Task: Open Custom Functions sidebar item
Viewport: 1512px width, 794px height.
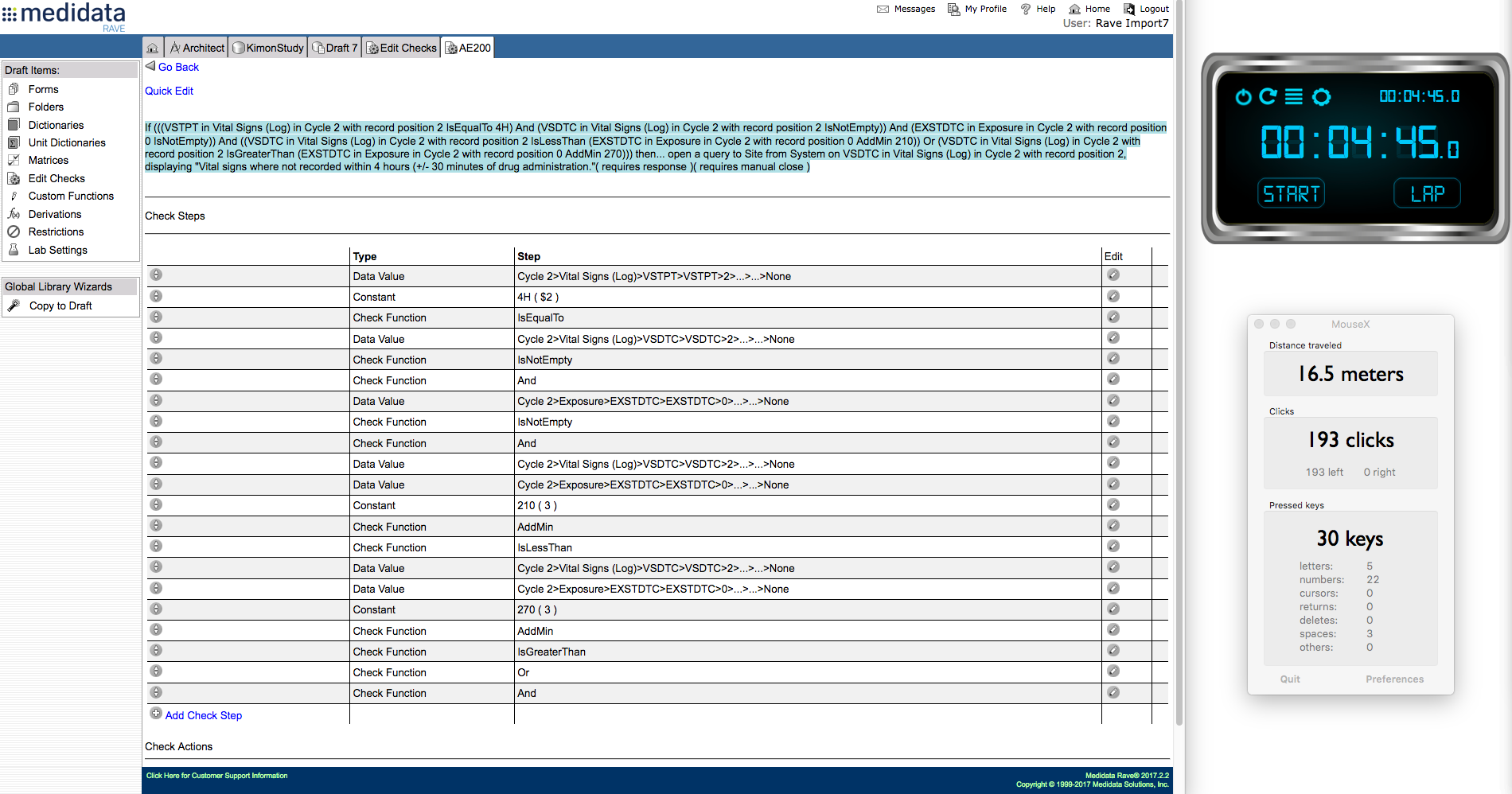Action: [71, 196]
